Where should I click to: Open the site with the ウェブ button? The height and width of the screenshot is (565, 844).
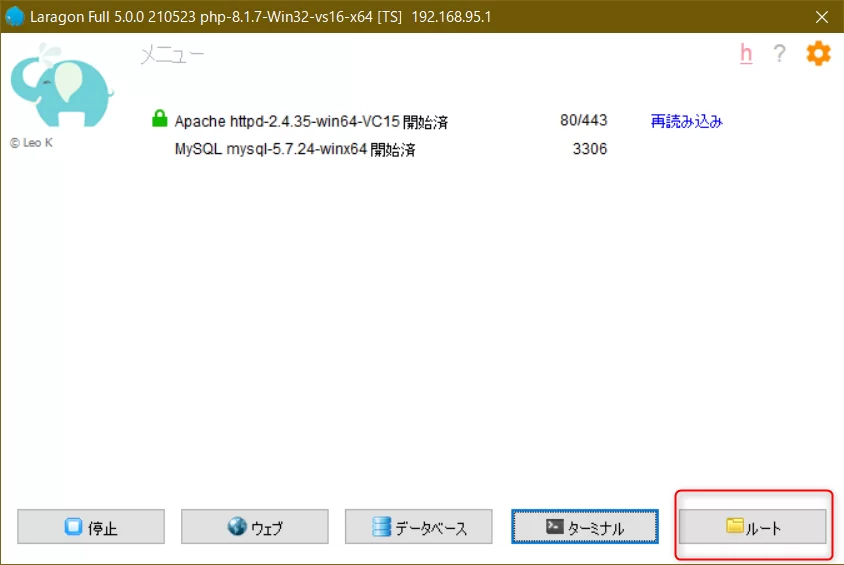tap(255, 527)
